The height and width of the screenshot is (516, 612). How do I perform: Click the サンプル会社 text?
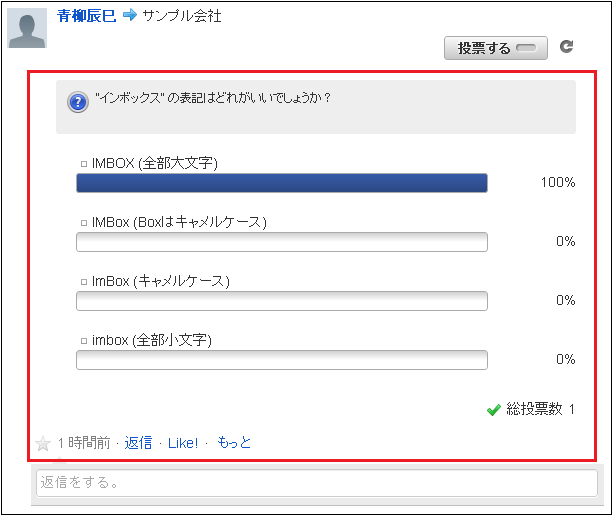(182, 16)
